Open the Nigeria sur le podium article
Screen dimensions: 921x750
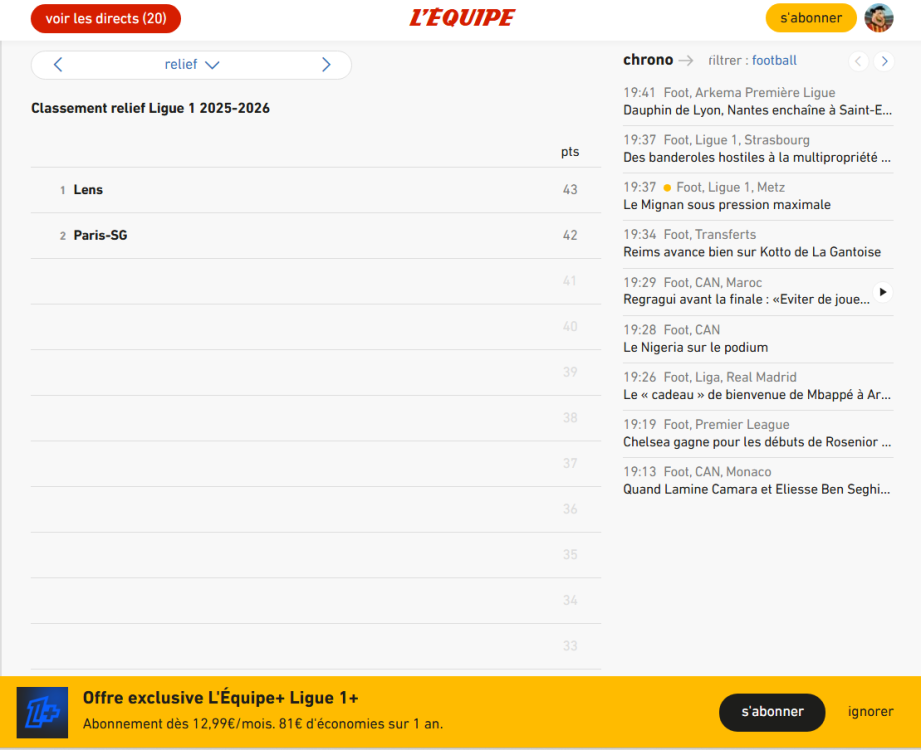pos(695,348)
